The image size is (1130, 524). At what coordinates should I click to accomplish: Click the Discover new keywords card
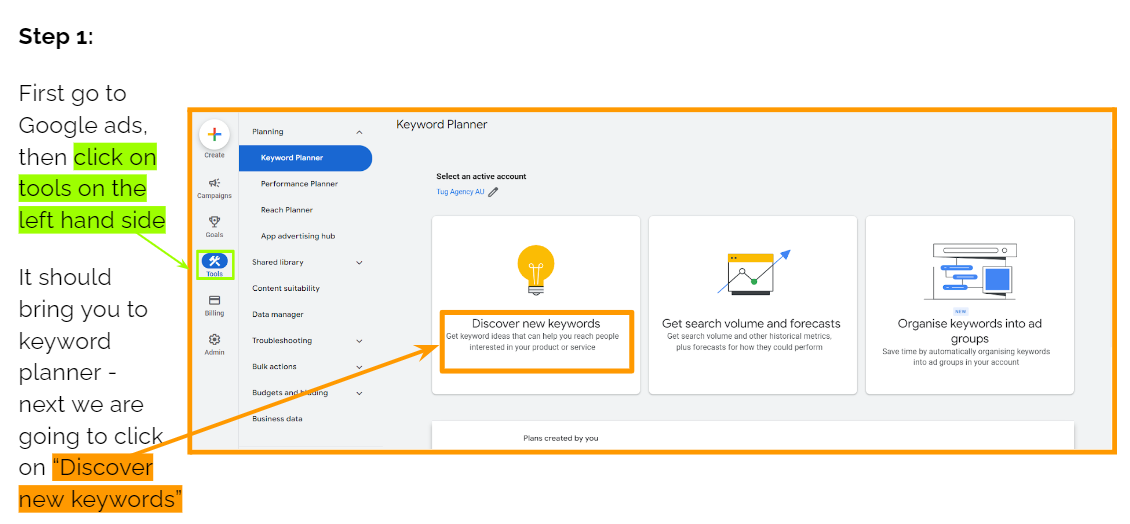536,324
